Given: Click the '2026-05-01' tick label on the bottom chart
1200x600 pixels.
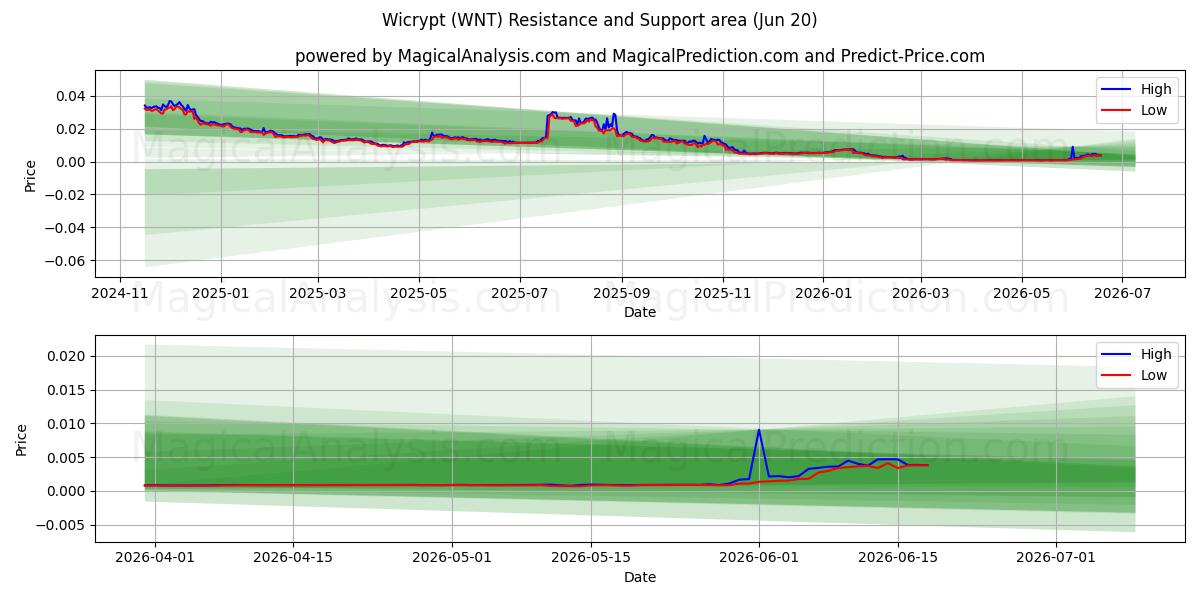Looking at the screenshot, I should pyautogui.click(x=451, y=558).
